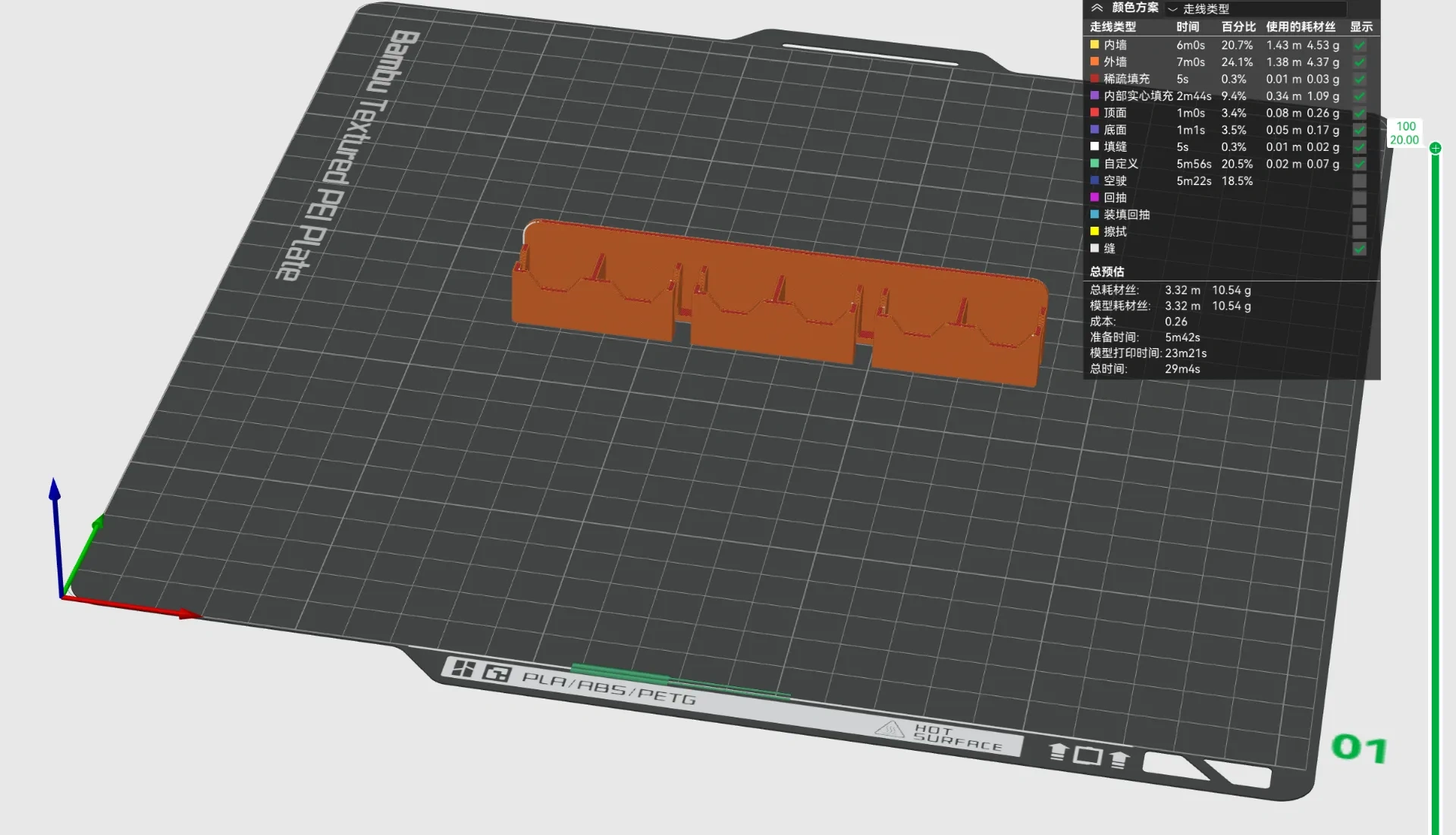Image resolution: width=1456 pixels, height=835 pixels.
Task: Select the 稀疏填充 row label
Action: point(1126,79)
